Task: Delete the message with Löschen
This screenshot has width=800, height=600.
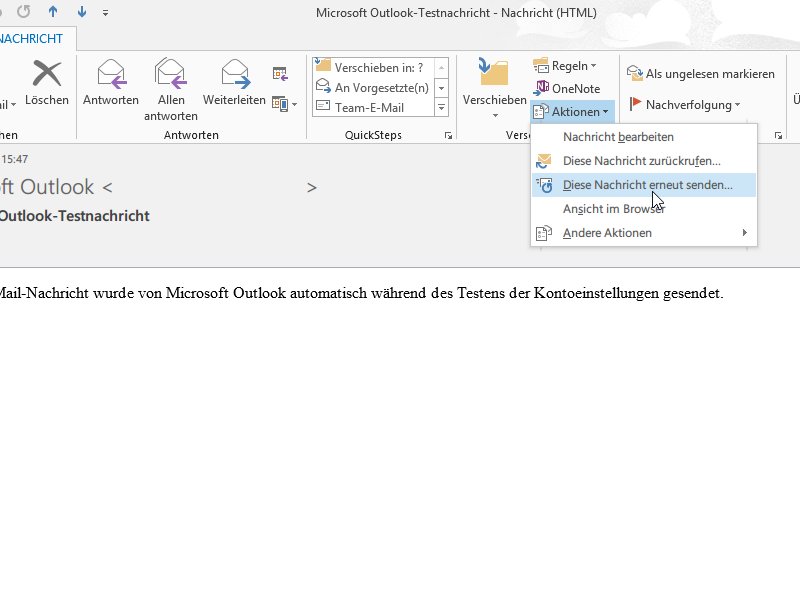Action: pyautogui.click(x=47, y=83)
